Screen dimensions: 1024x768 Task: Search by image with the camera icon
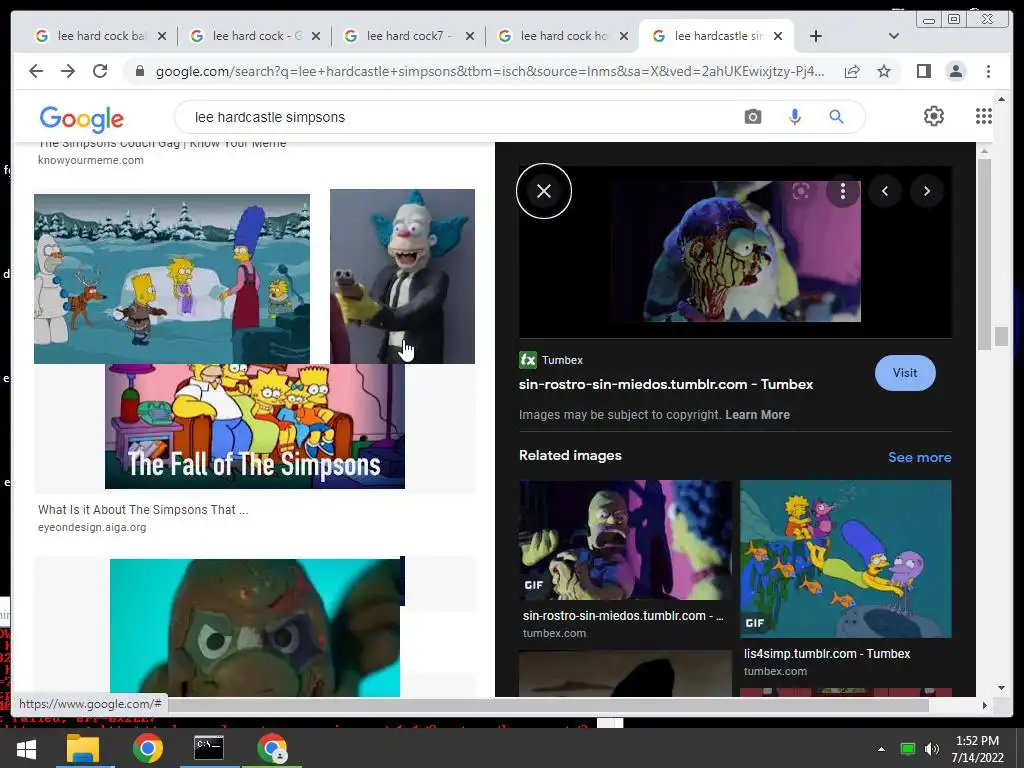pyautogui.click(x=752, y=117)
